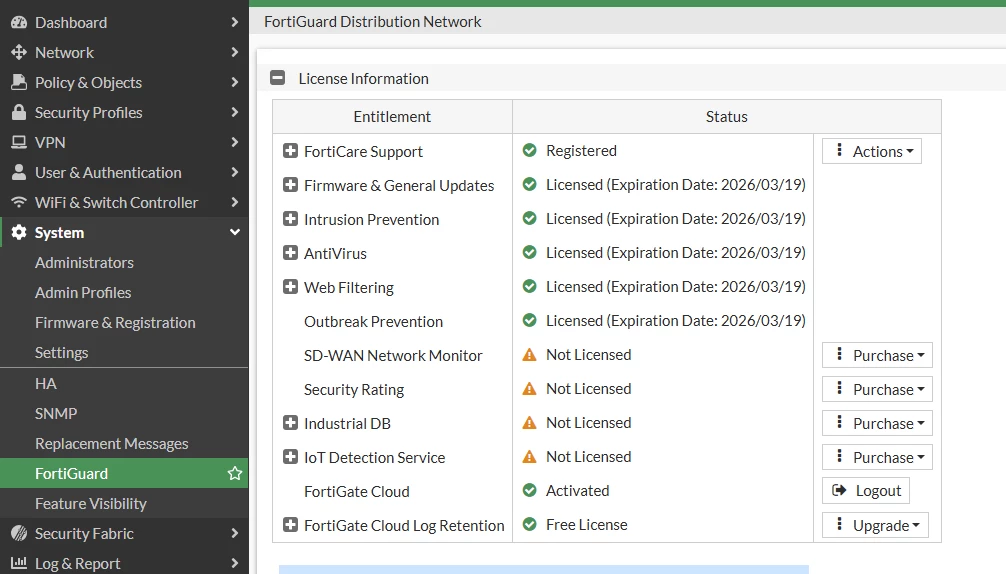Click the Web Filtering licensed check icon
The image size is (1006, 574).
pyautogui.click(x=529, y=286)
